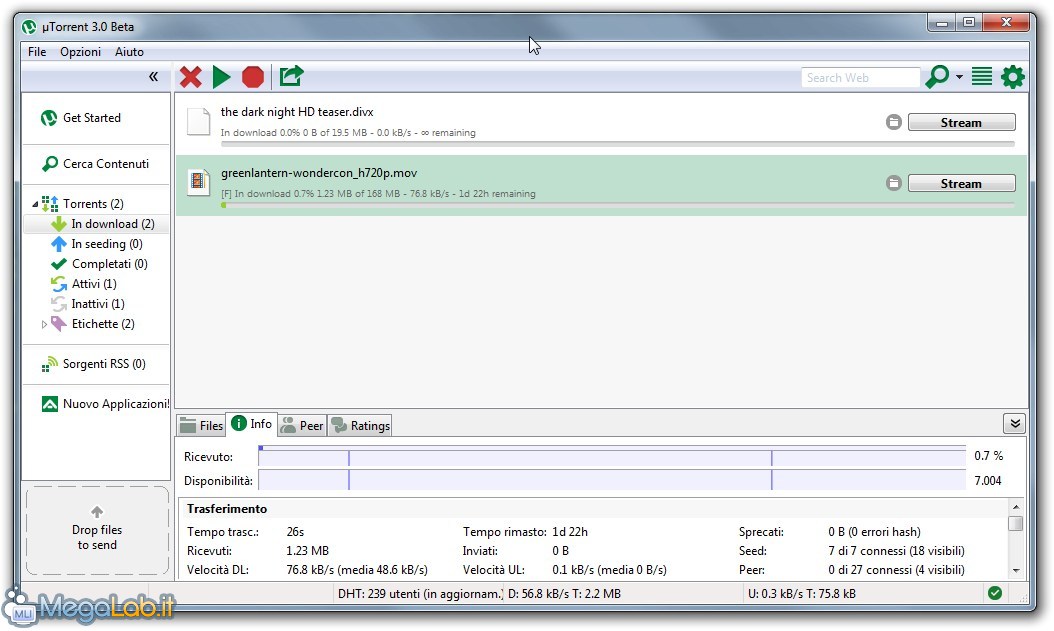Screen dimensions: 1054x631
Task: Switch to the Peer tab
Action: [x=302, y=425]
